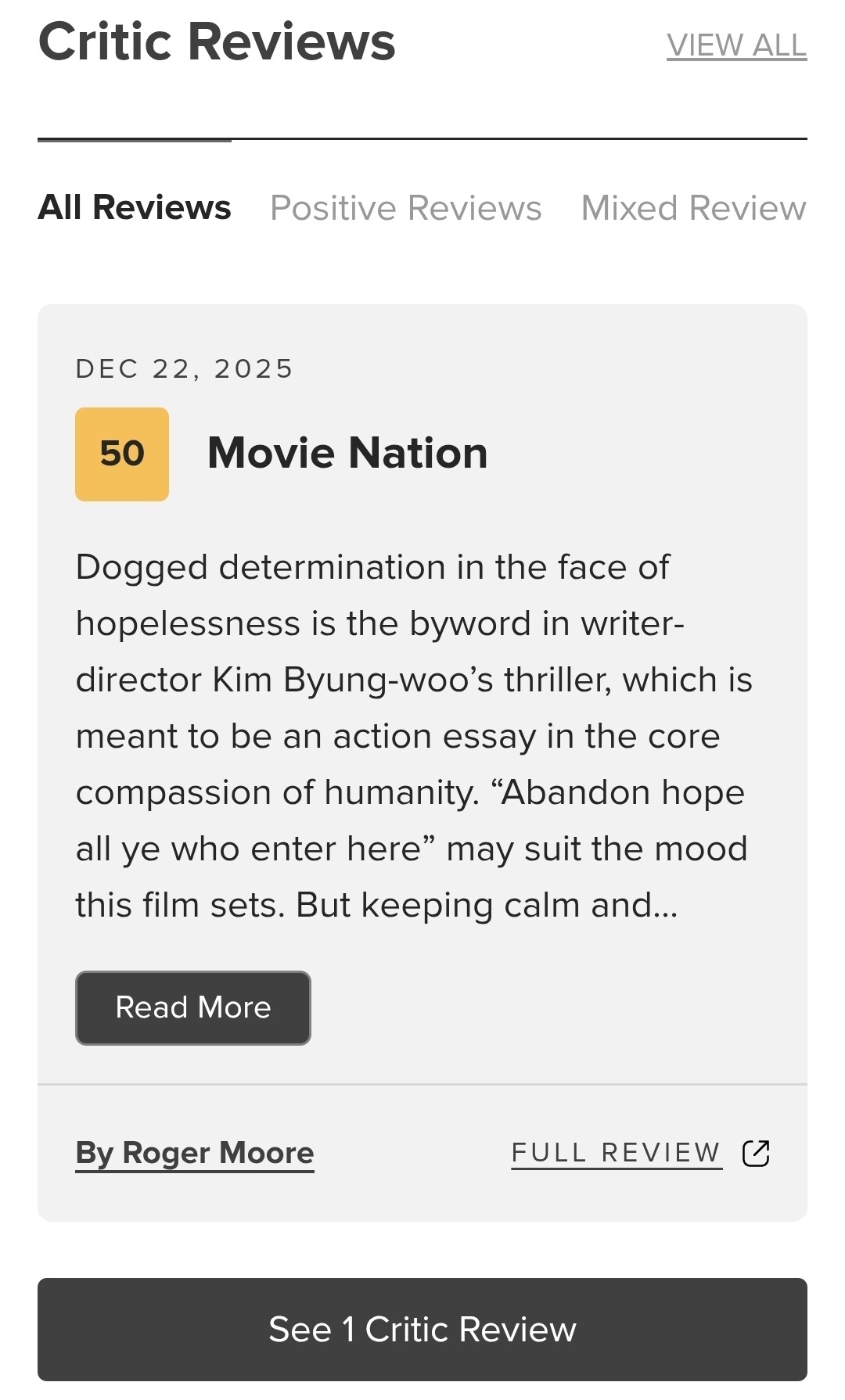
Task: Open the View All critic reviews link
Action: point(736,45)
